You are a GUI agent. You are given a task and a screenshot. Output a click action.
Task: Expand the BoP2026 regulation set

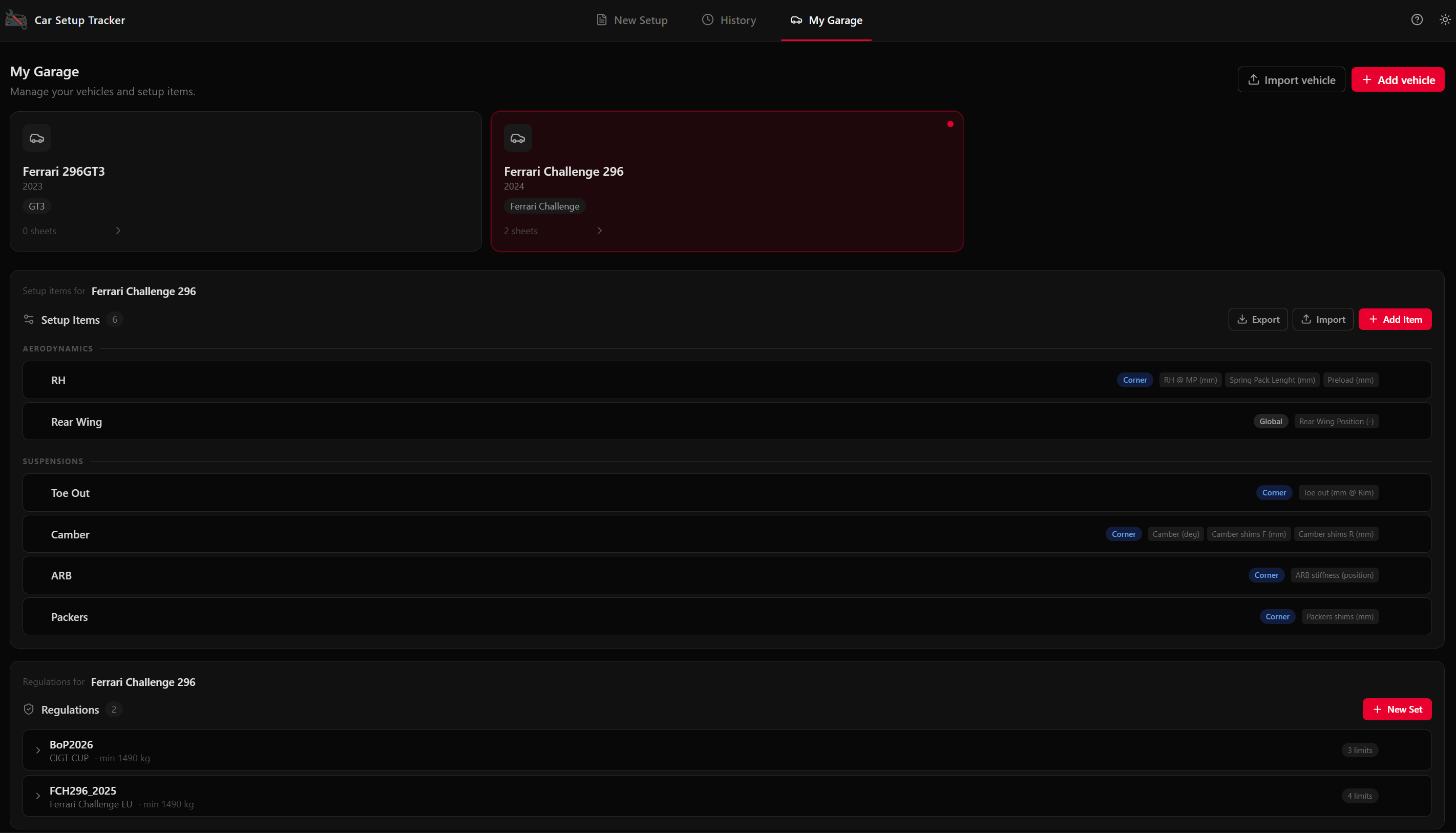point(38,750)
